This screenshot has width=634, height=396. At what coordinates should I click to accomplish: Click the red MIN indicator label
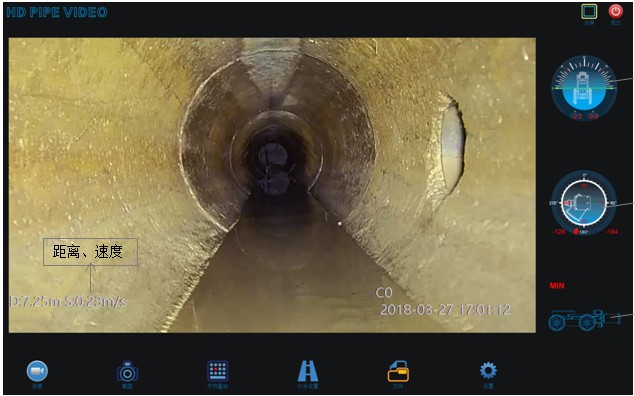557,286
